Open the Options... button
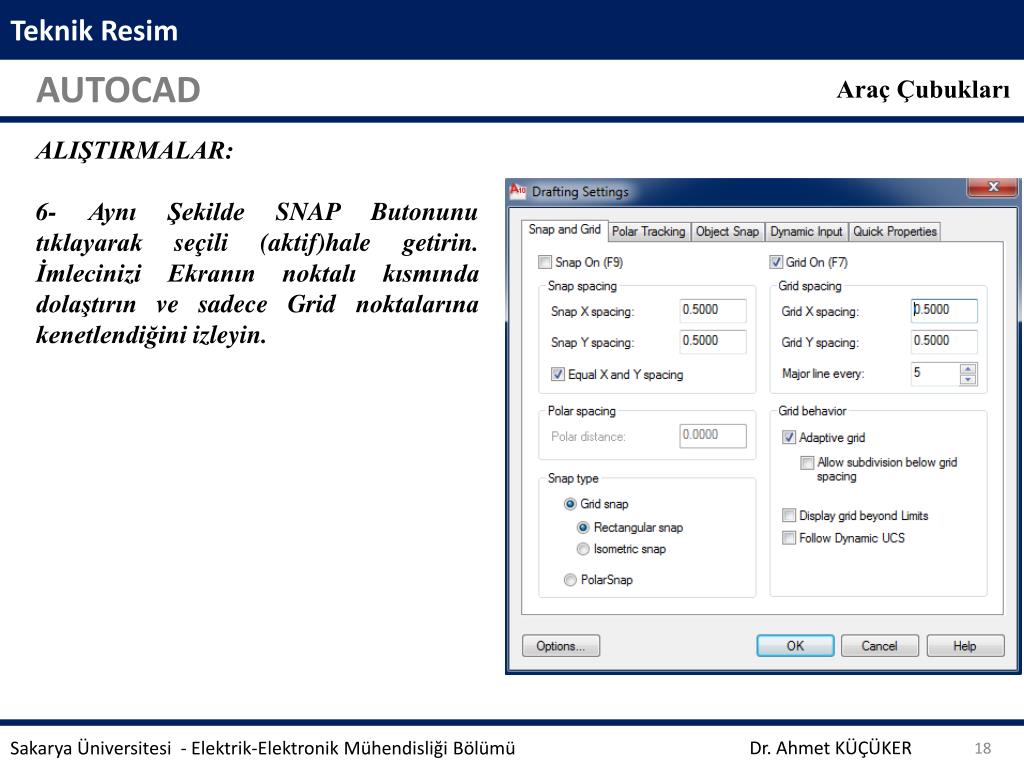 point(561,646)
